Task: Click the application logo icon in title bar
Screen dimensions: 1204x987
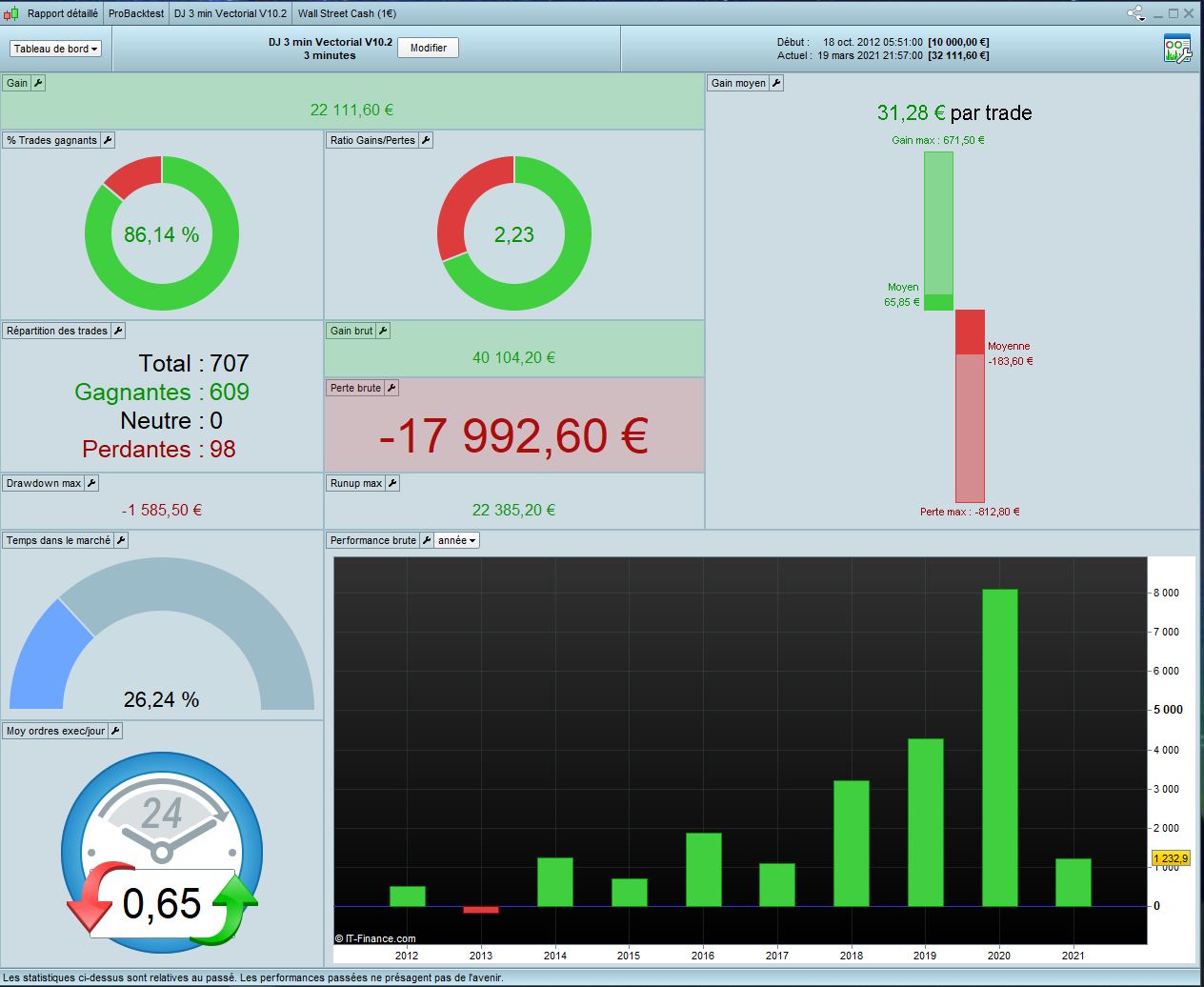Action: point(11,13)
